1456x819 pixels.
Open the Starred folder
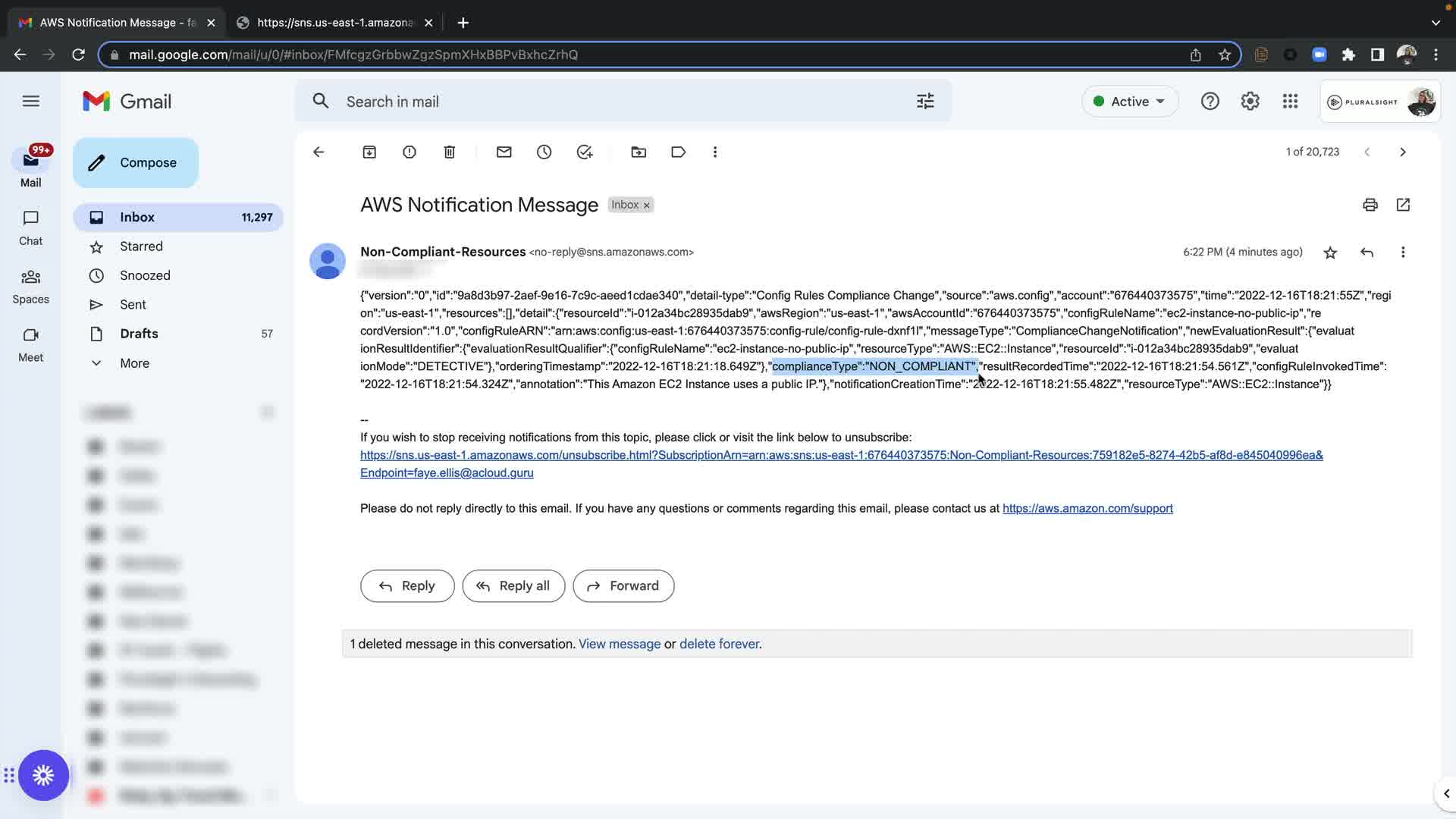click(141, 246)
